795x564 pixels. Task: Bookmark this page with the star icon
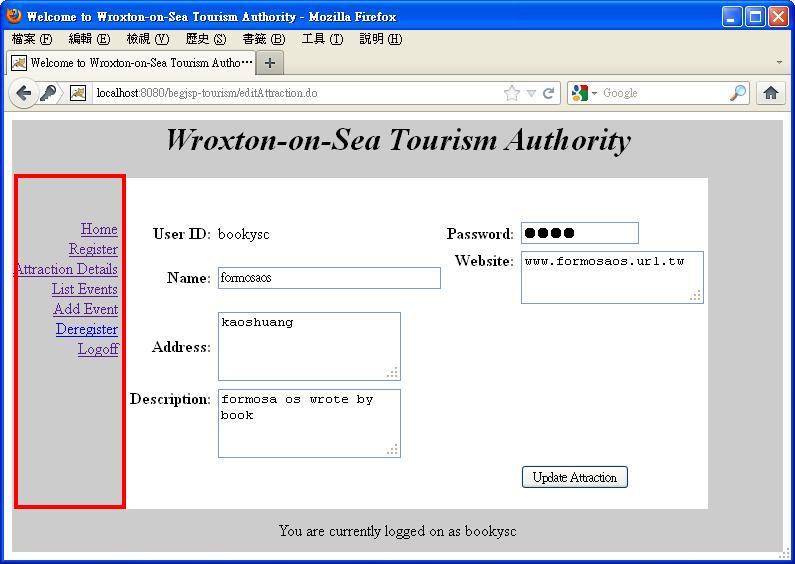[x=512, y=93]
